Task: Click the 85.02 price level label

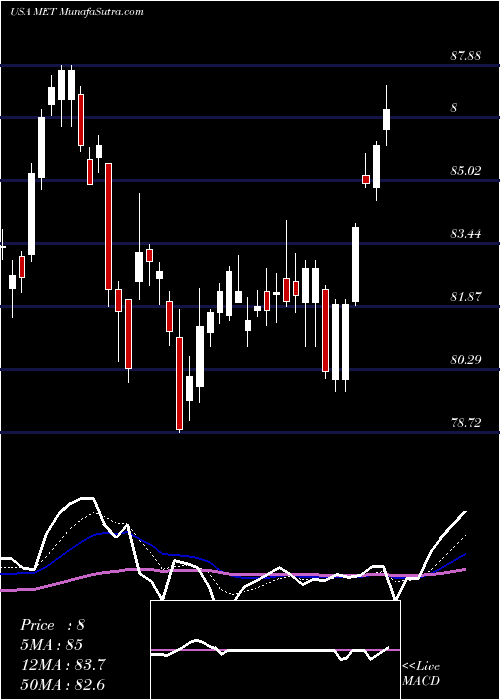Action: point(466,170)
